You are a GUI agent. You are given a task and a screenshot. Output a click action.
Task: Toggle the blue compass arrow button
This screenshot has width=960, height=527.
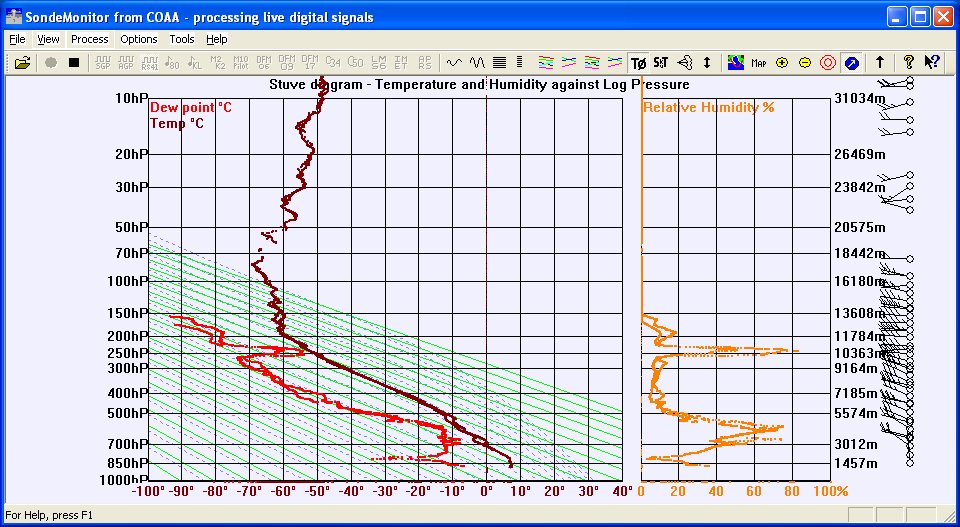coord(851,62)
